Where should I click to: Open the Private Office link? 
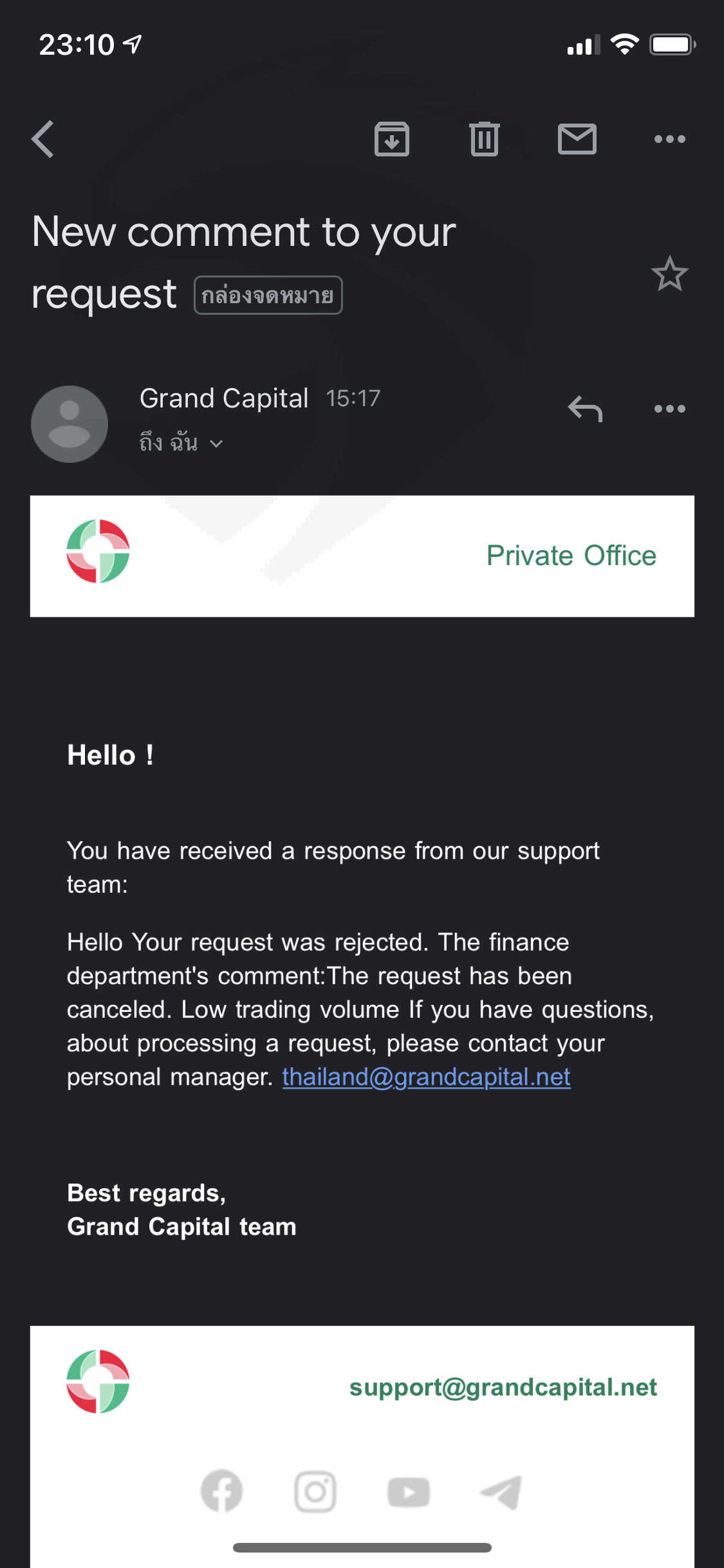click(x=571, y=555)
